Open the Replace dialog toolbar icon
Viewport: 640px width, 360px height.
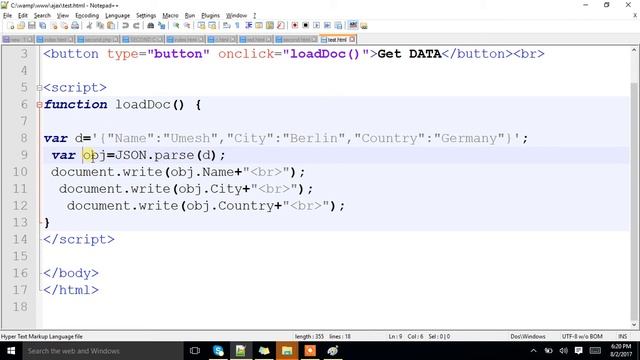[162, 25]
